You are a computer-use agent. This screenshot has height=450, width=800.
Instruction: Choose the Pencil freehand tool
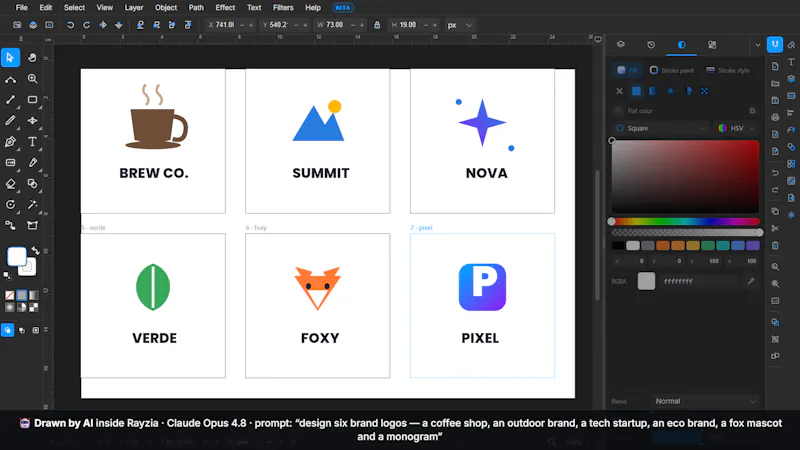10,121
